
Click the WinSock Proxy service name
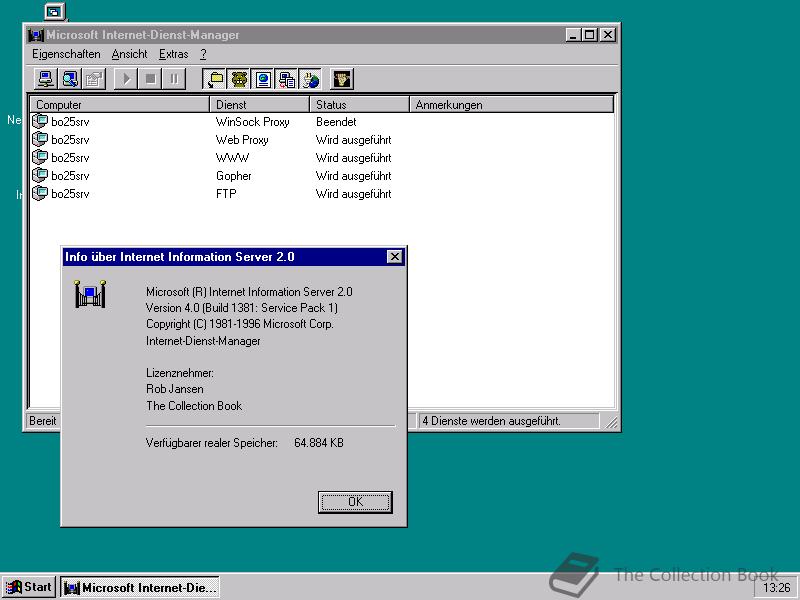pyautogui.click(x=253, y=122)
